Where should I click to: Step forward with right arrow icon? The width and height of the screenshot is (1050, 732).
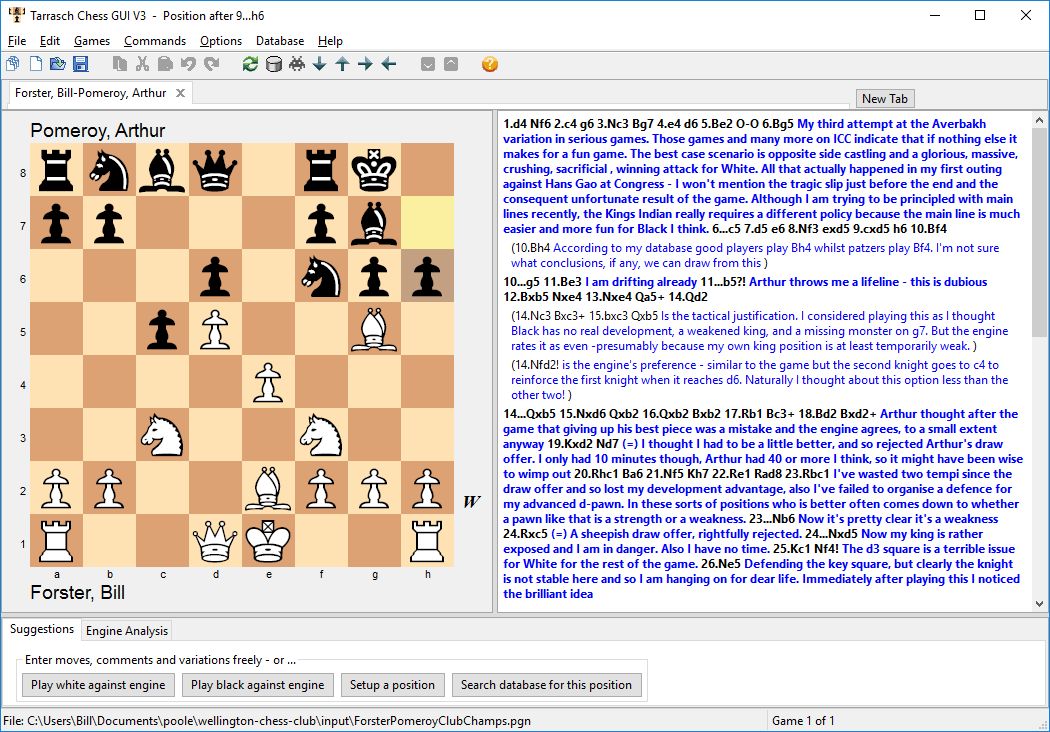366,64
